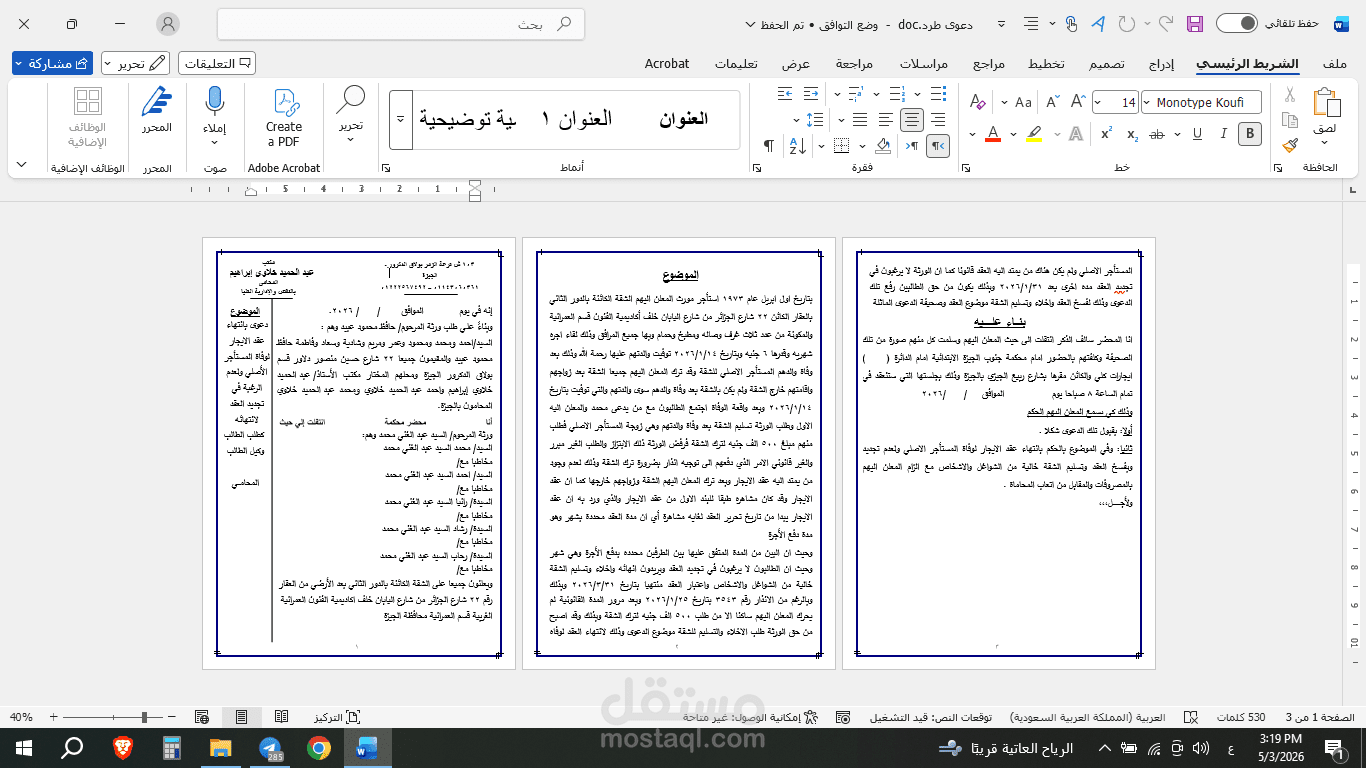Click the search (بحث) box
Viewport: 1366px width, 768px height.
pos(400,24)
